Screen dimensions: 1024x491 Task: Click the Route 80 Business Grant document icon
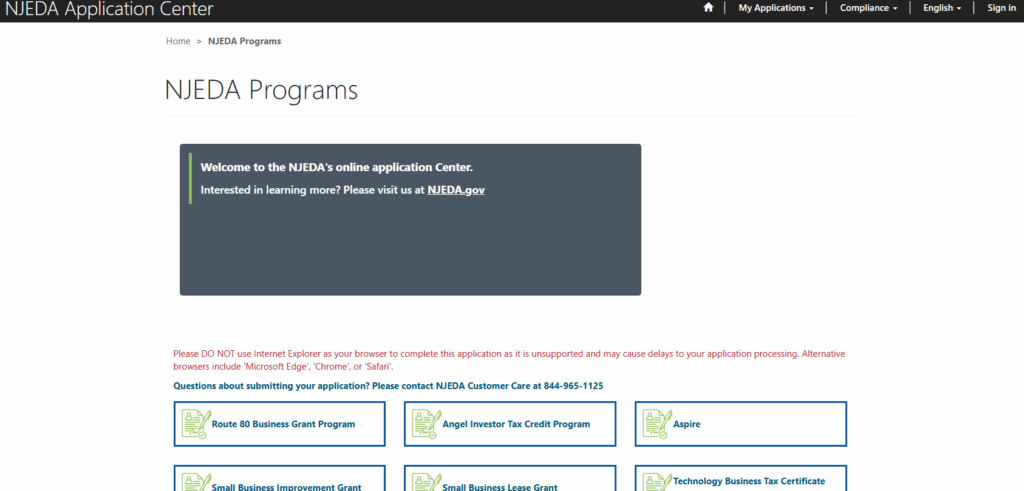(195, 424)
